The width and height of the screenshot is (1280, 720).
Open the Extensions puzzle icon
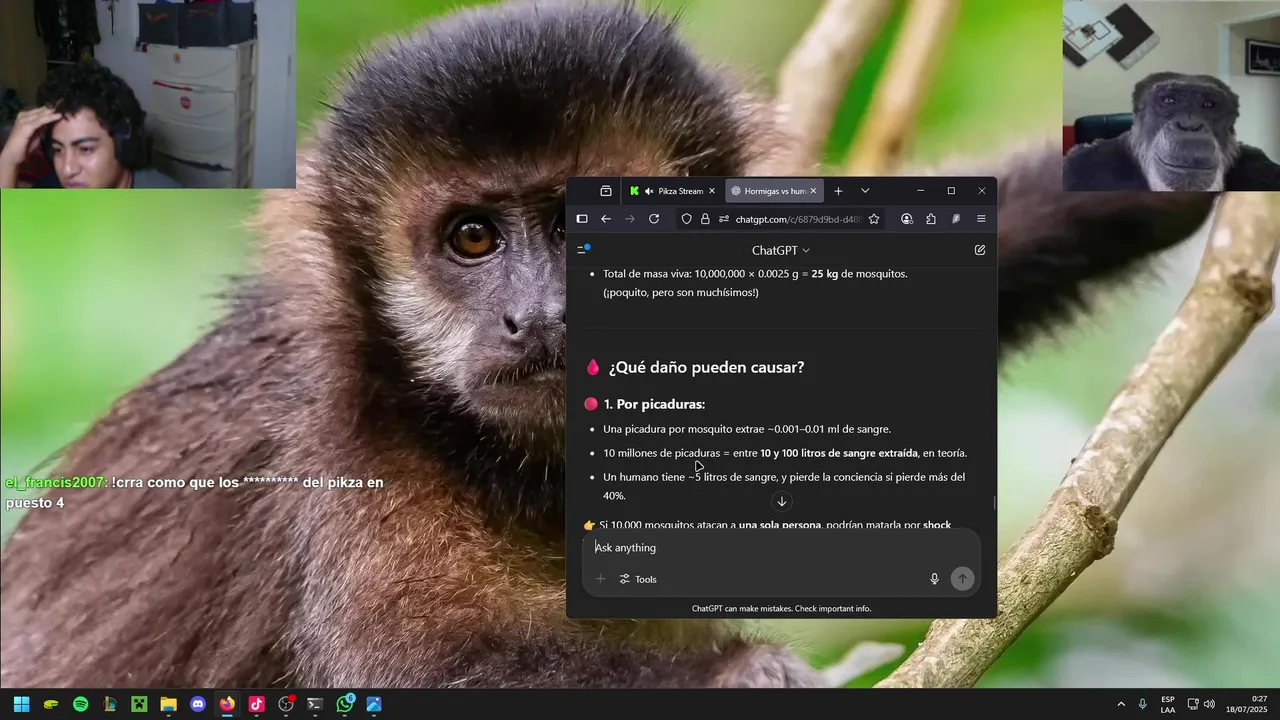931,219
